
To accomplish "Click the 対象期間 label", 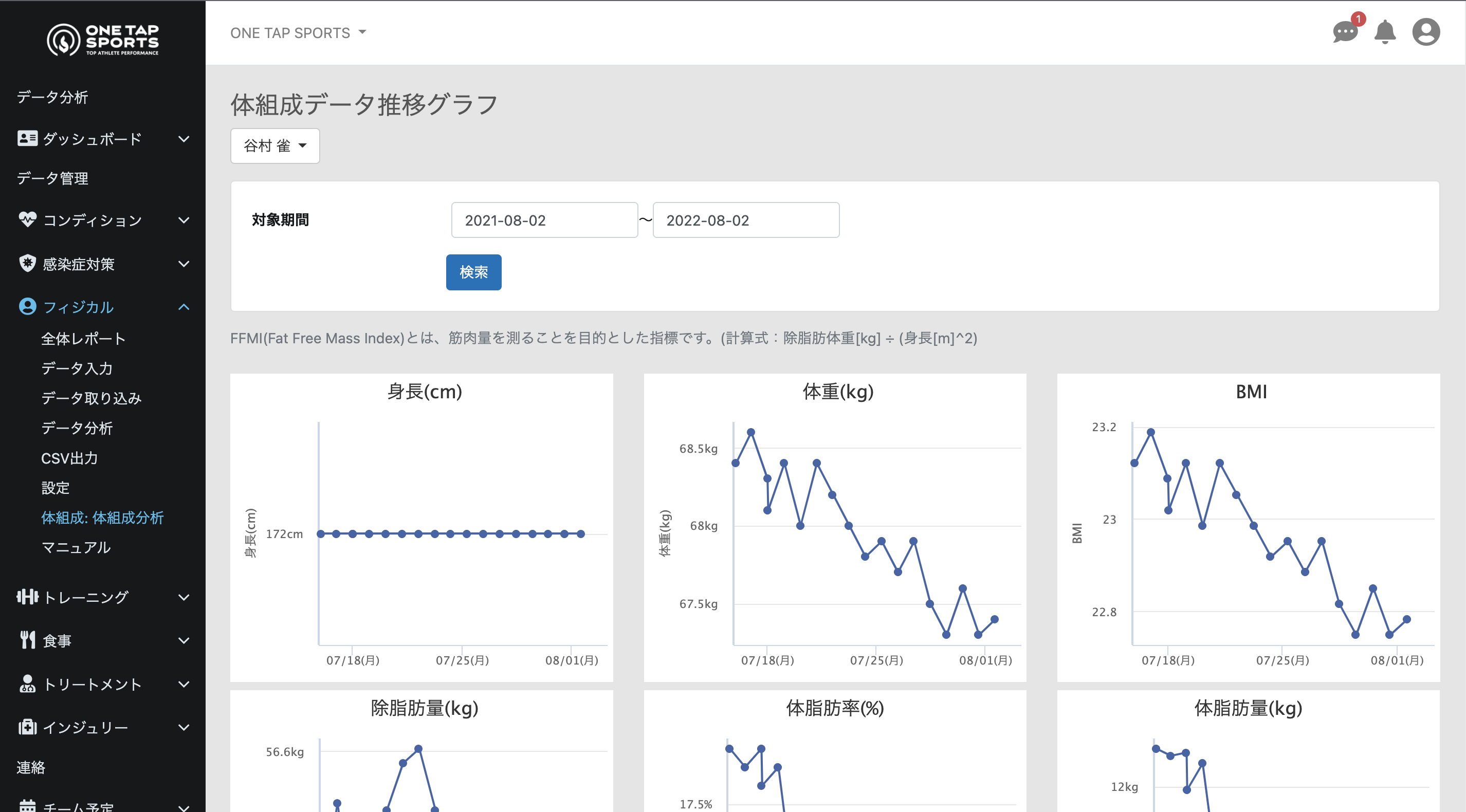I will (280, 219).
